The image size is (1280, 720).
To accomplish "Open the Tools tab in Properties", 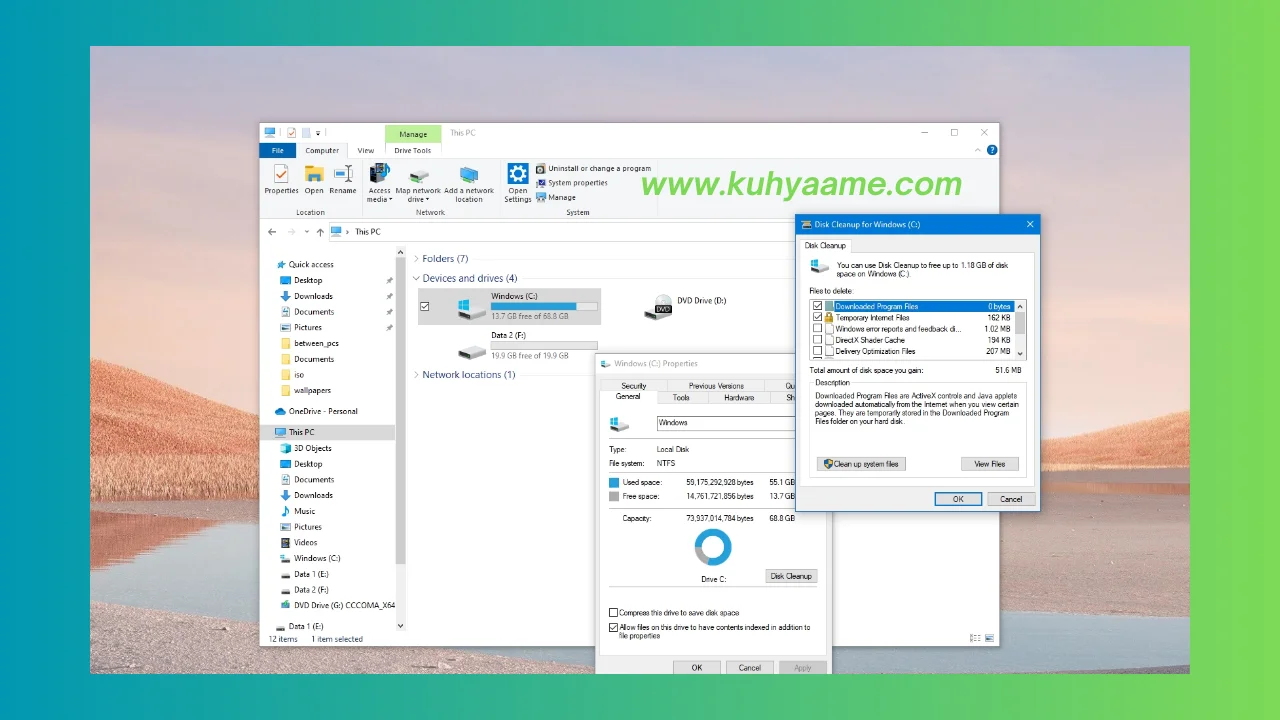I will click(x=681, y=397).
